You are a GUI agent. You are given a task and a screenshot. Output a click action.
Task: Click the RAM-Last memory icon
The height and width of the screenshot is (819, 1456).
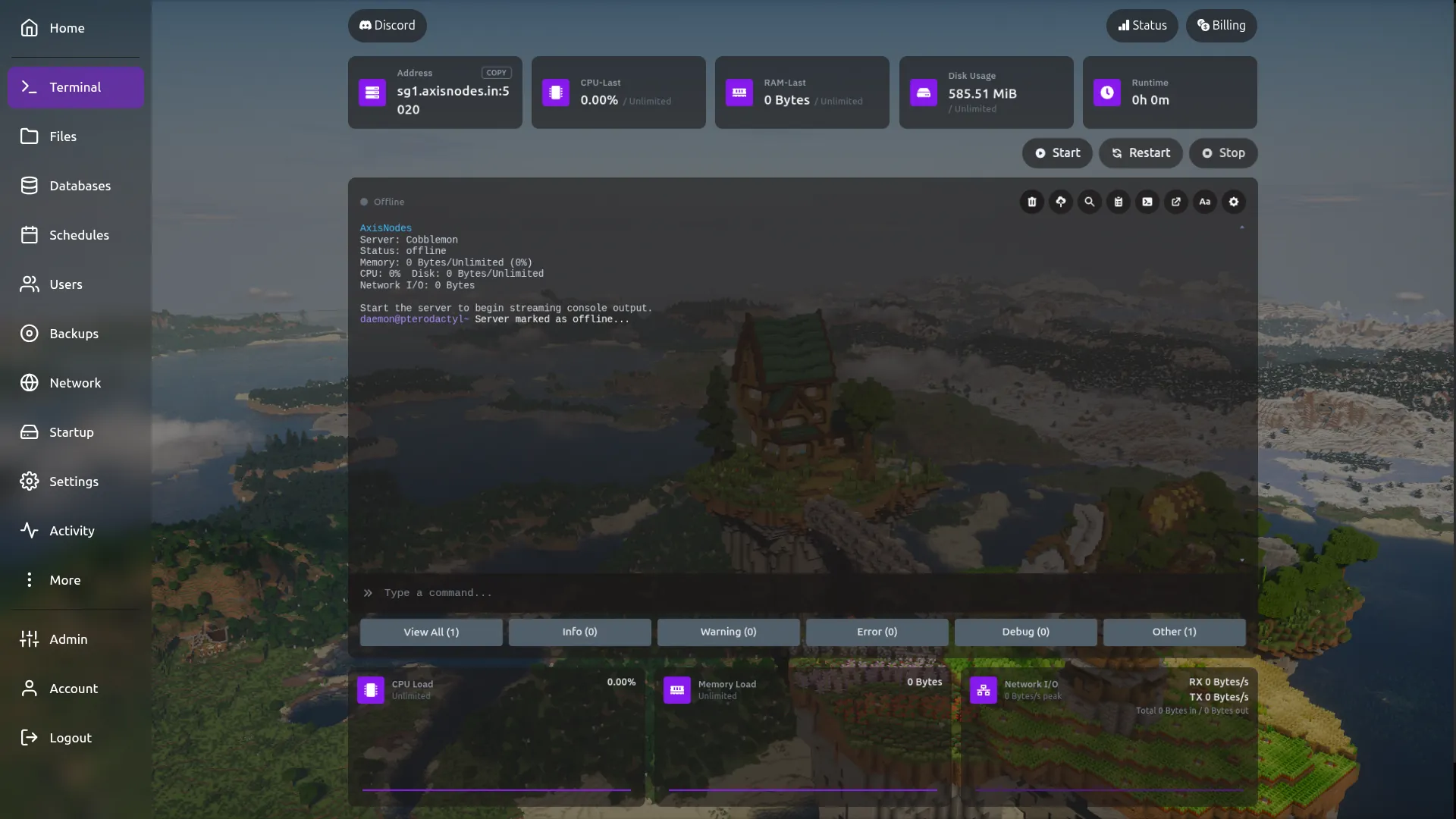pyautogui.click(x=739, y=93)
